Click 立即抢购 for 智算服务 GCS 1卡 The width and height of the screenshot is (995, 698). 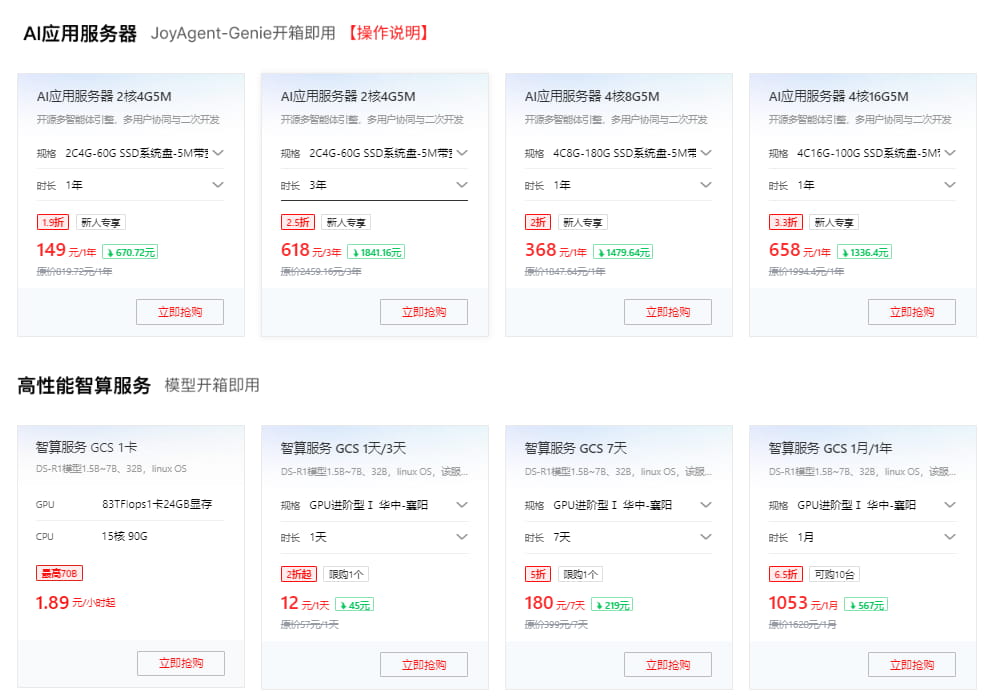pos(180,663)
